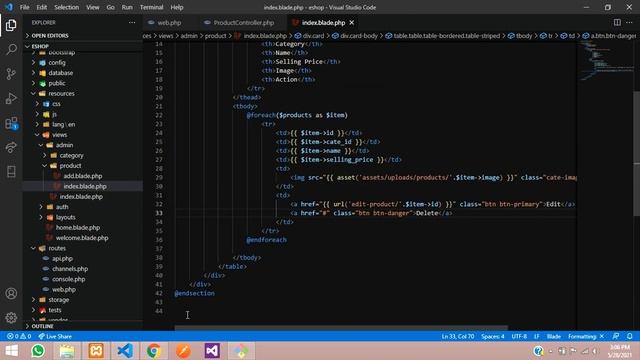Expand the public folder

coord(57,83)
